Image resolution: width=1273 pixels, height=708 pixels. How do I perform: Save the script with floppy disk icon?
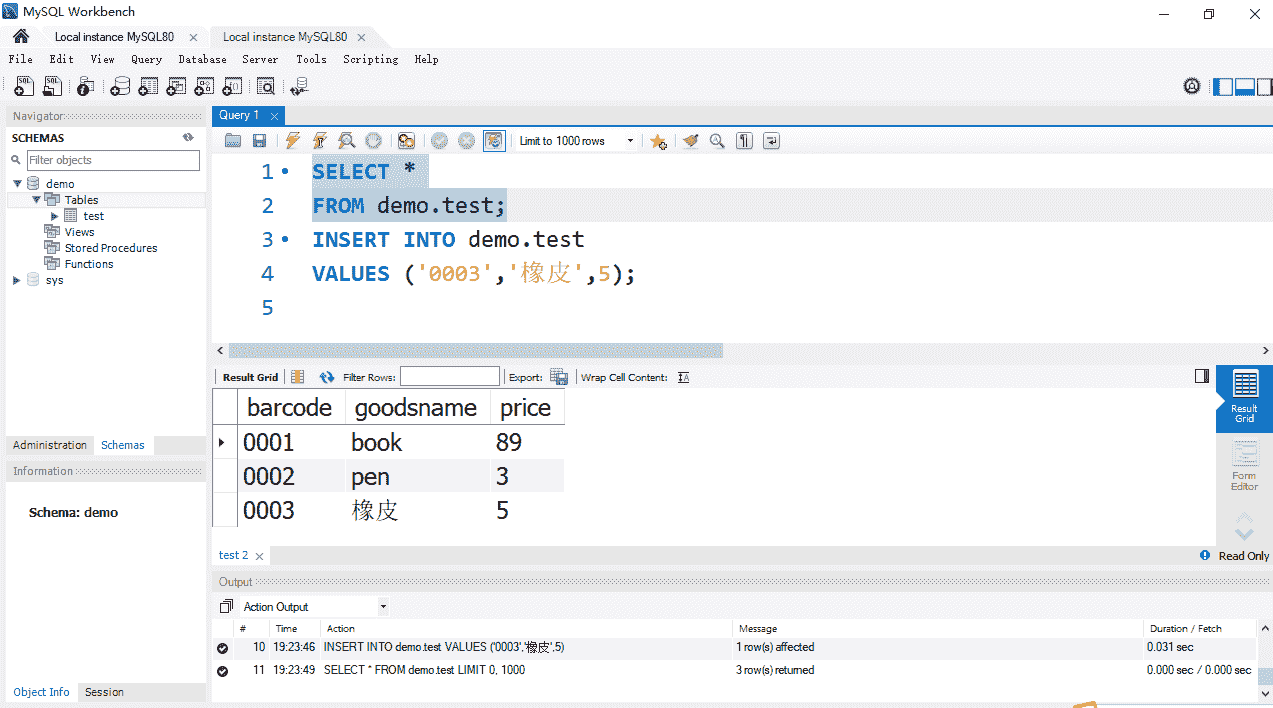pos(259,141)
